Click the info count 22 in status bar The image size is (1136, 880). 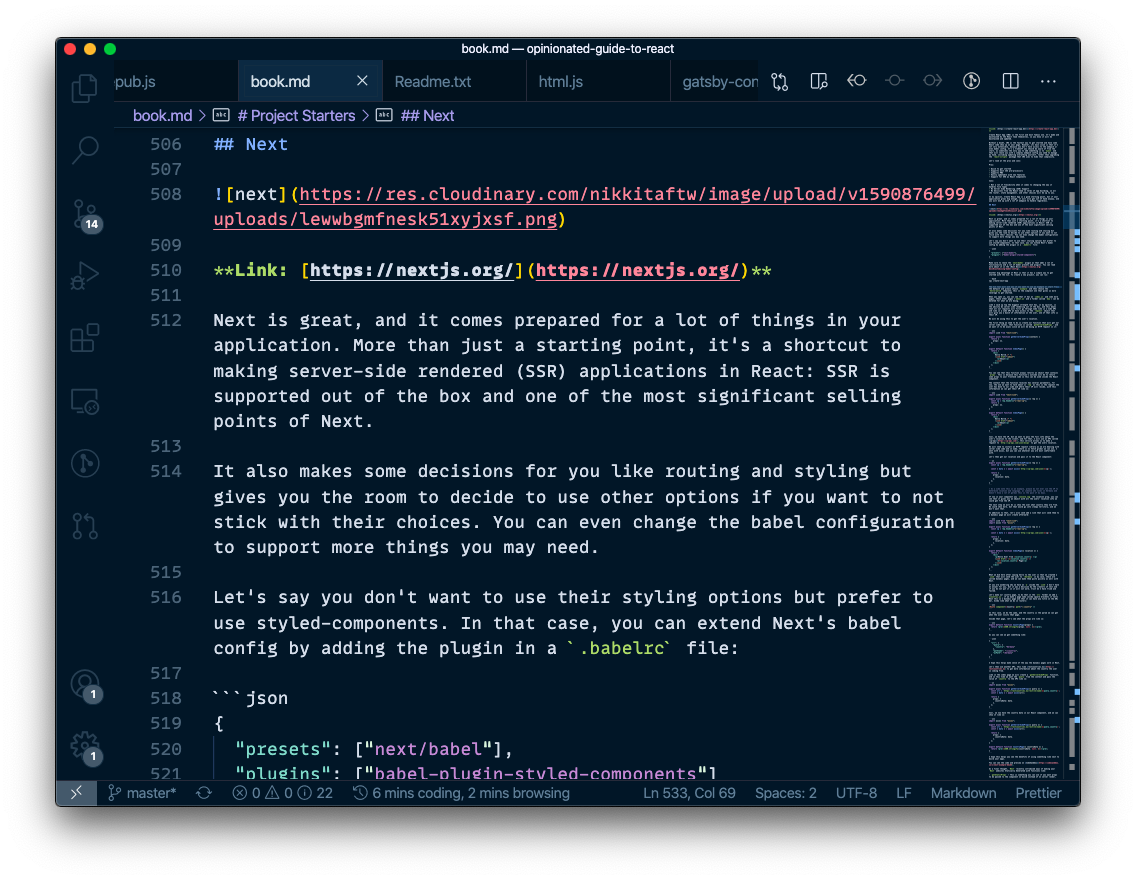(317, 793)
